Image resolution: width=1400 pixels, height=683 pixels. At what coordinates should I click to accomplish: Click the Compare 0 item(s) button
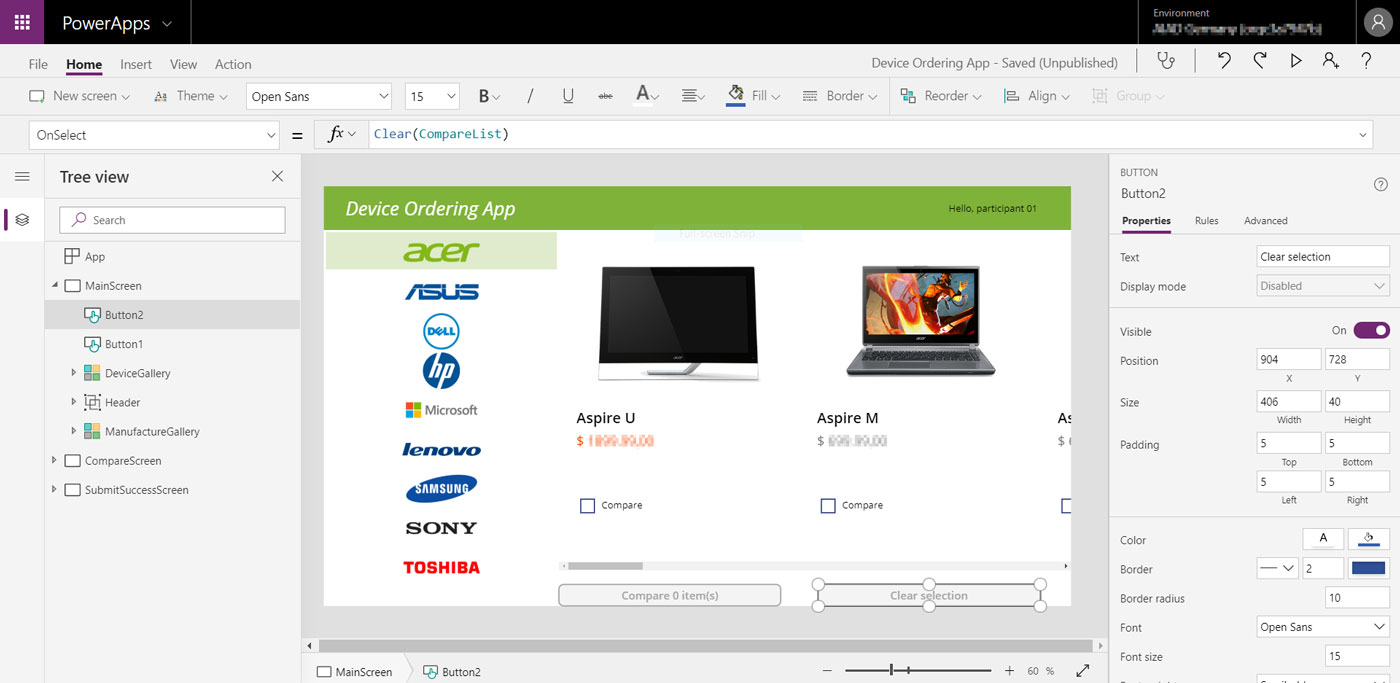click(669, 594)
